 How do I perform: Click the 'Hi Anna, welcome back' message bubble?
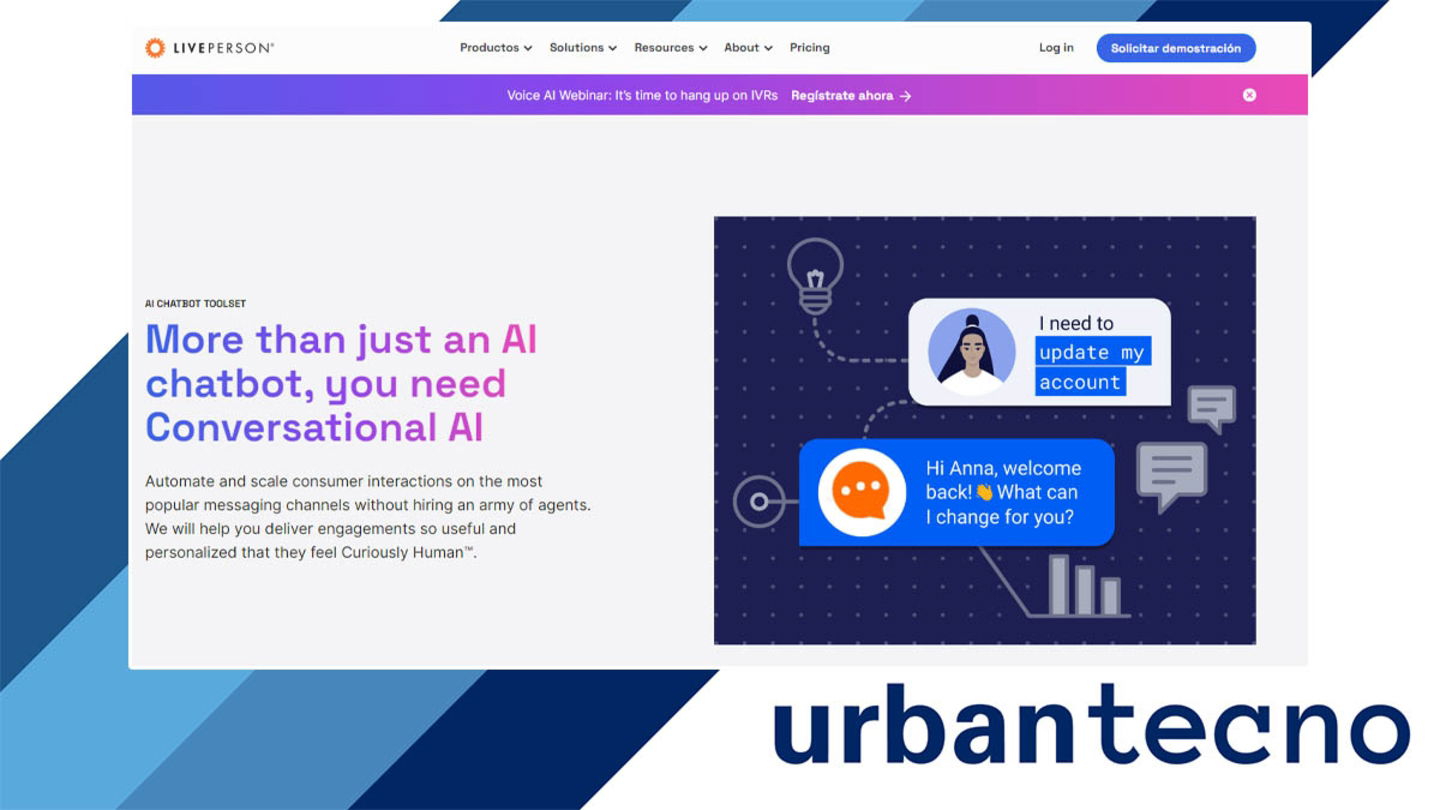(957, 492)
